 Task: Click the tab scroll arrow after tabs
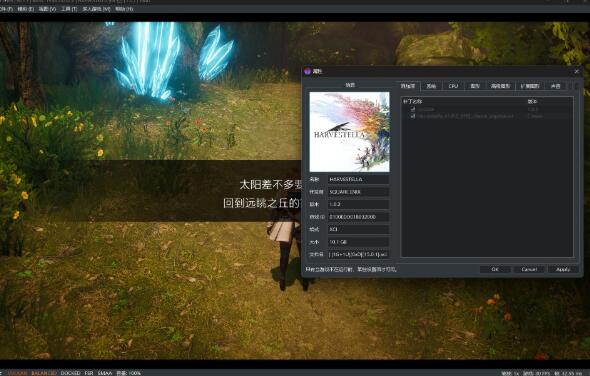point(576,86)
